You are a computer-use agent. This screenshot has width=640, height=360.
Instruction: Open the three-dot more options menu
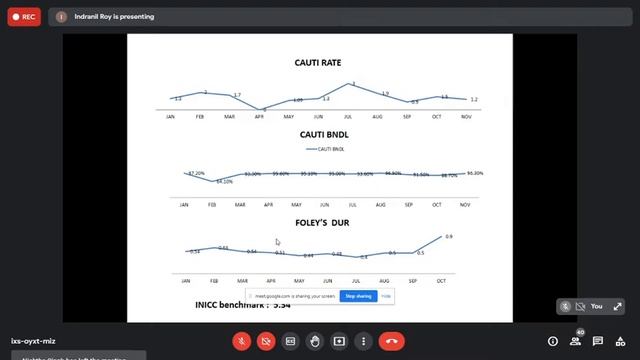point(363,341)
